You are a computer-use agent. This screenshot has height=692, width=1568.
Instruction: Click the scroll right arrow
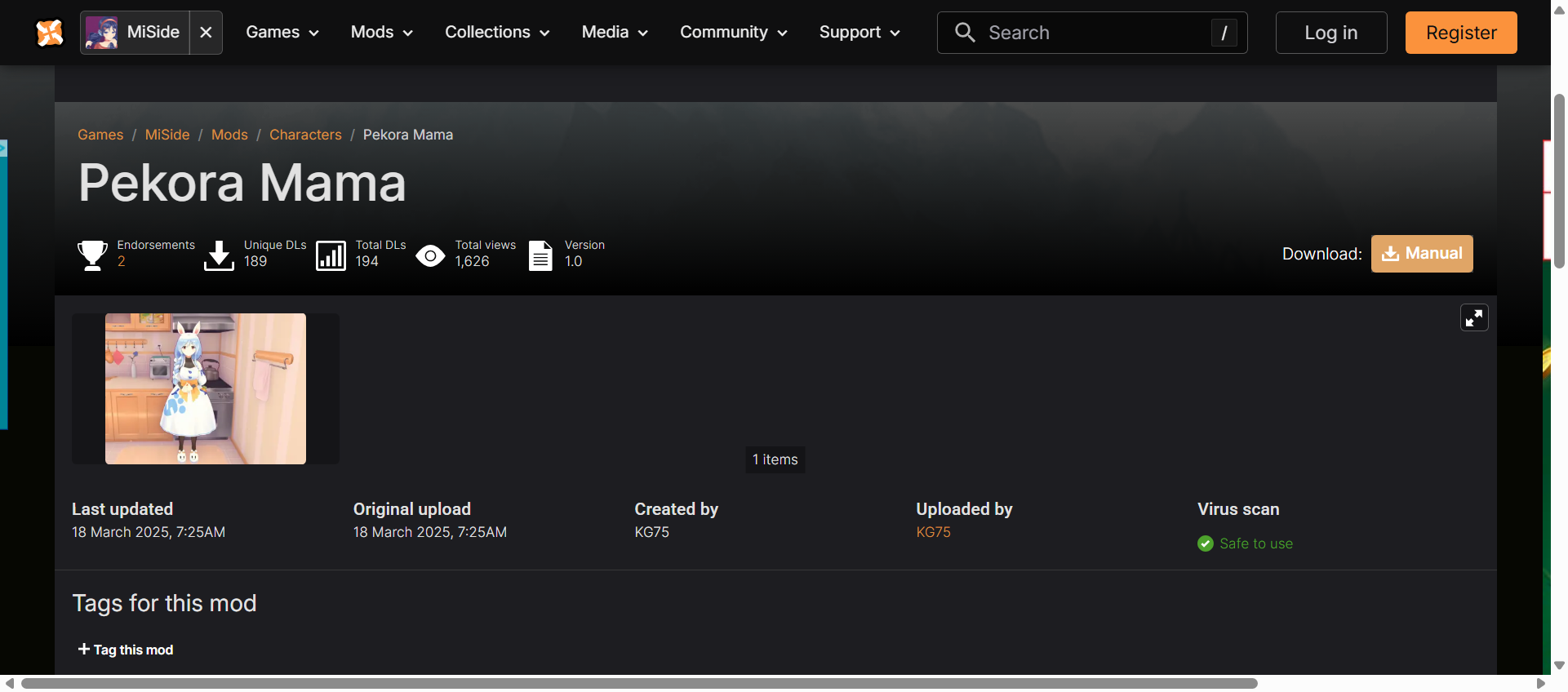1541,683
